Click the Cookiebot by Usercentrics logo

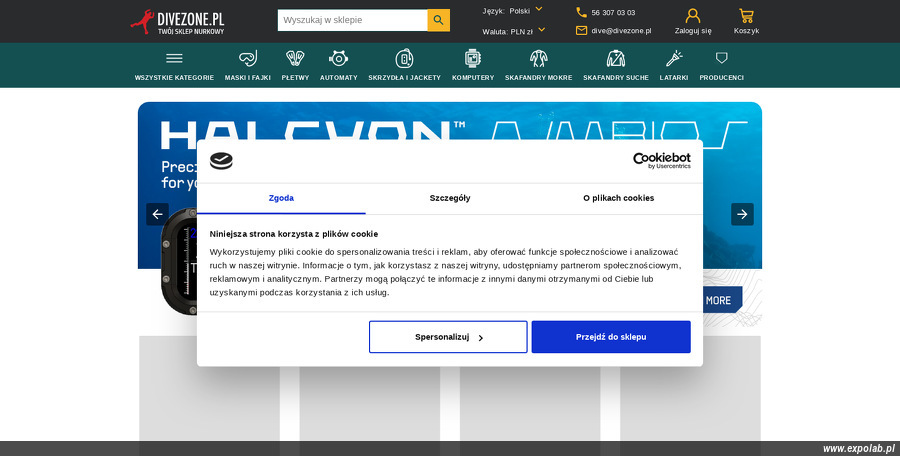(662, 160)
